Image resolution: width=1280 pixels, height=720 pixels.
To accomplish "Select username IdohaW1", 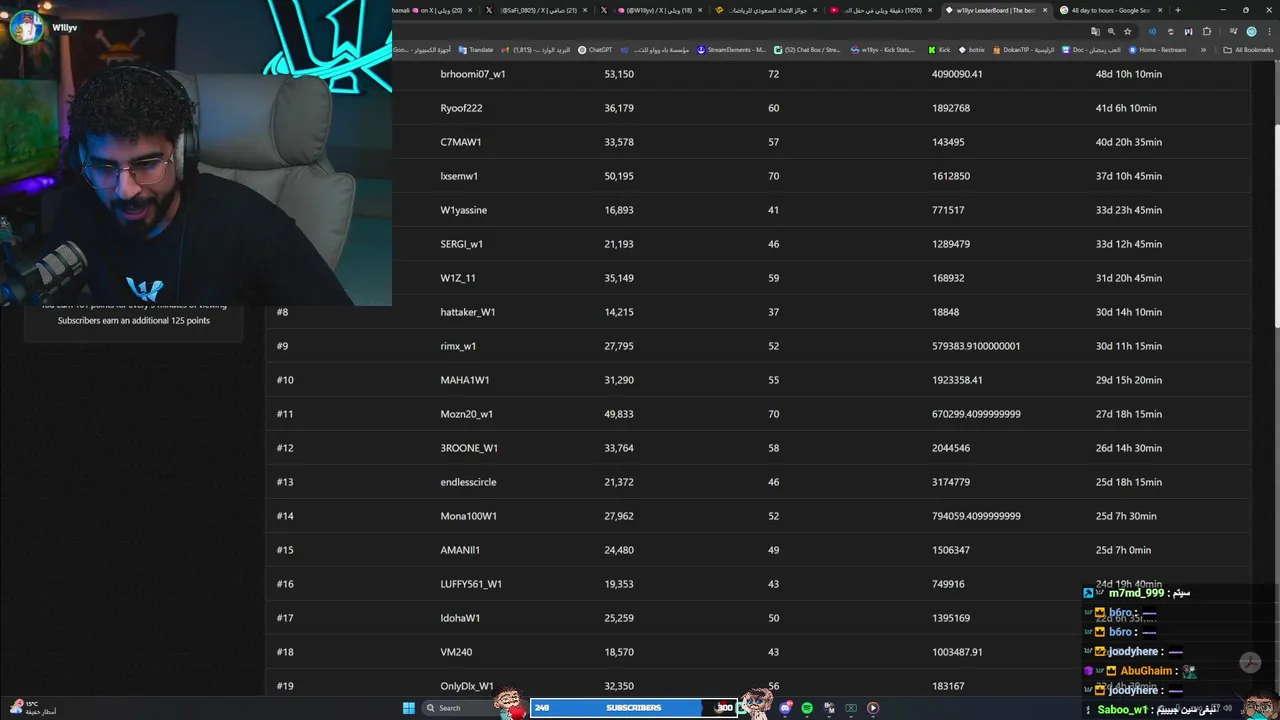I will coord(460,618).
